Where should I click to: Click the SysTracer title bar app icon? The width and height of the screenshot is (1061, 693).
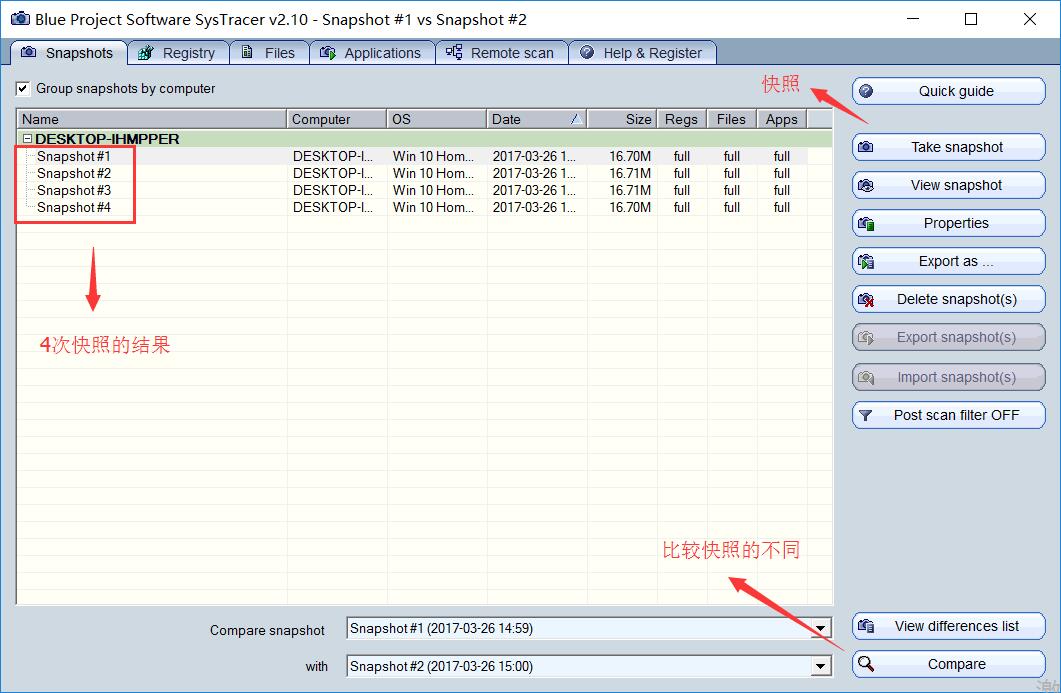20,18
